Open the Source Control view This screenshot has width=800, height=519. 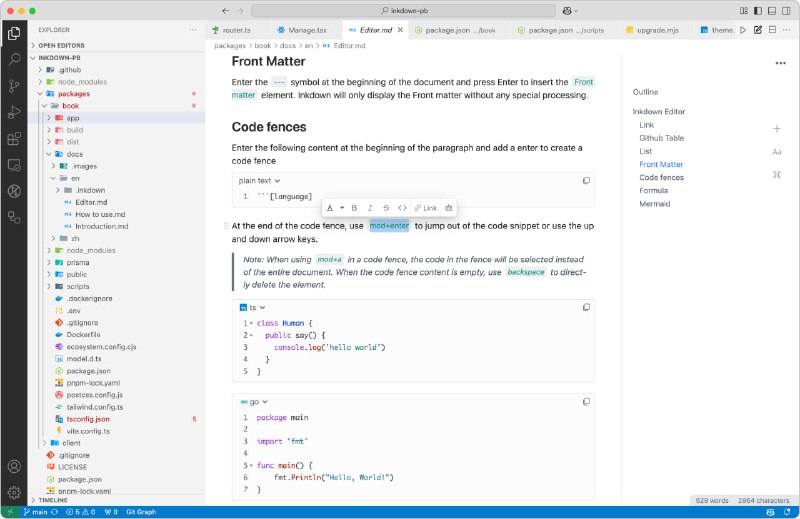tap(14, 86)
